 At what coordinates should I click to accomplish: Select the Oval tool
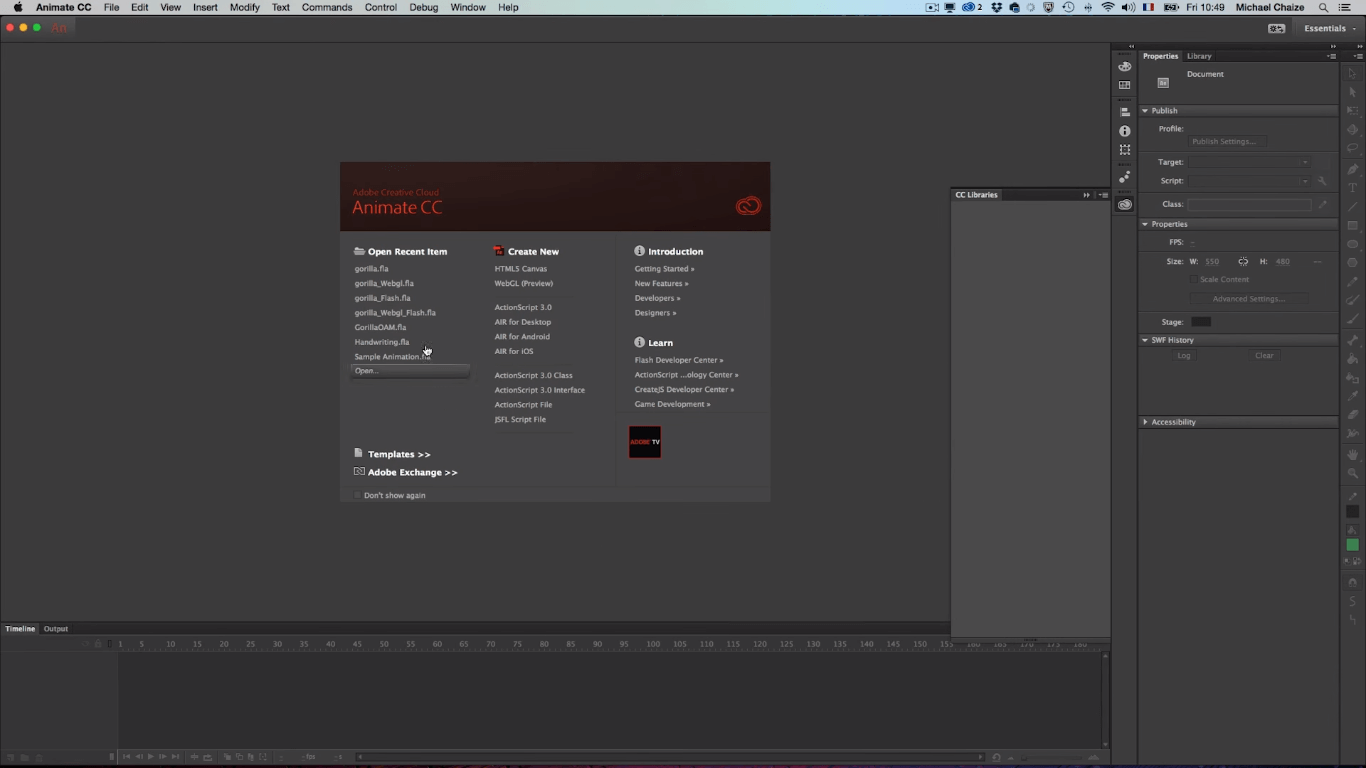pyautogui.click(x=1353, y=244)
